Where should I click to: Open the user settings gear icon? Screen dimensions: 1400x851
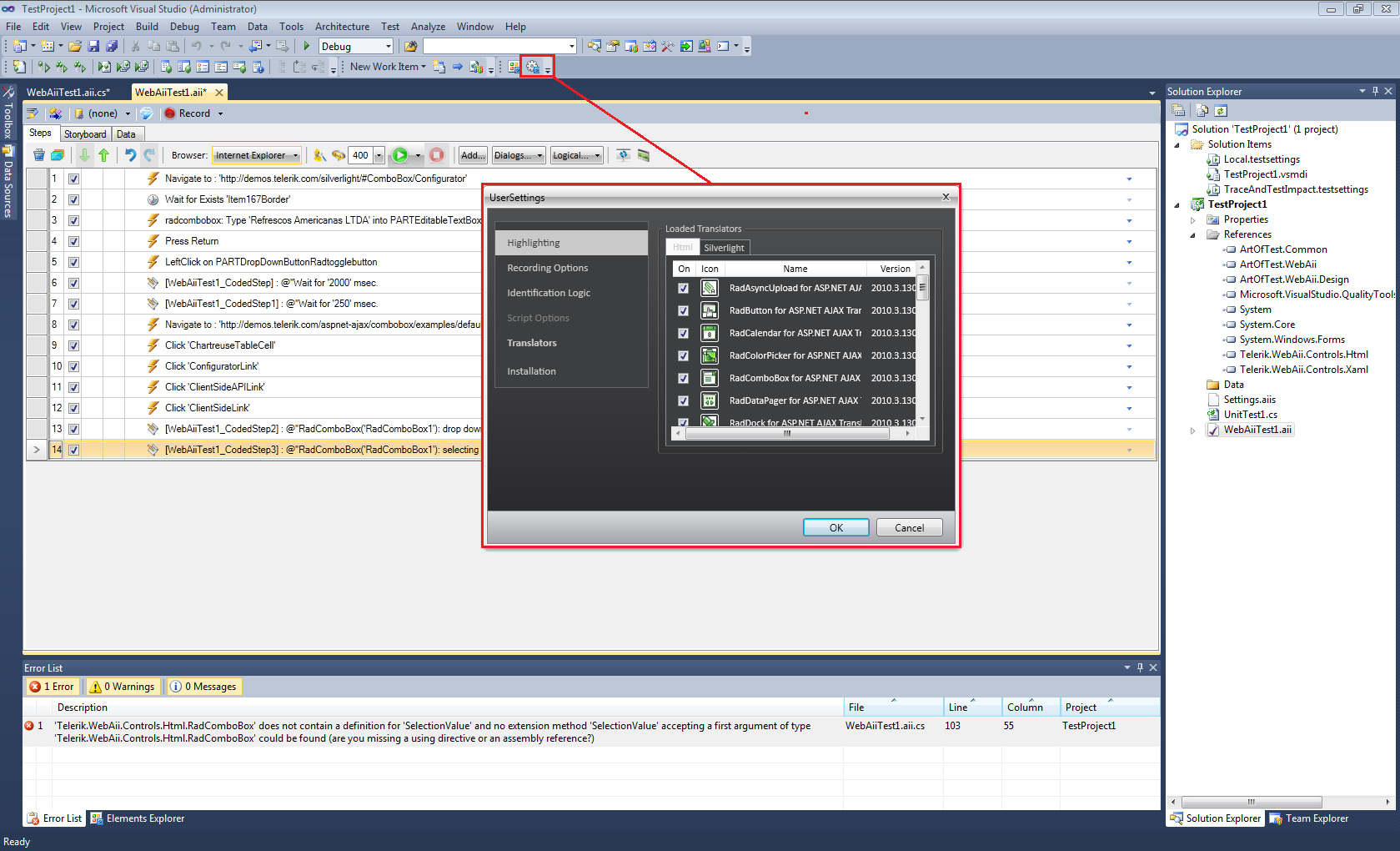coord(533,67)
